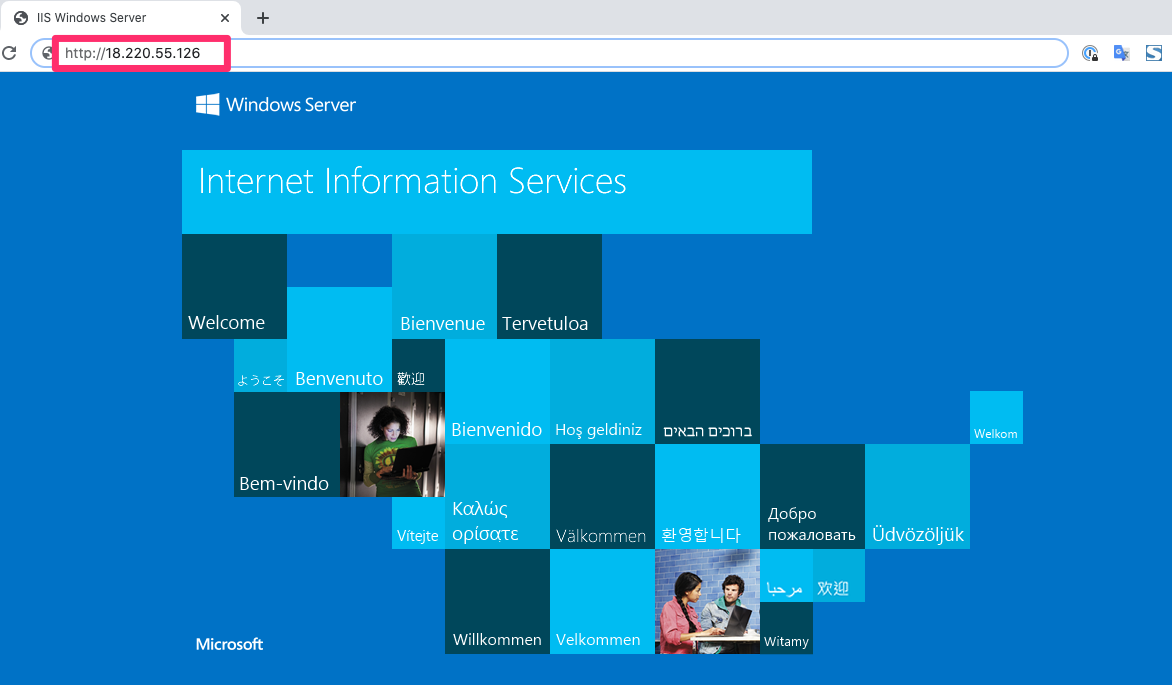Select the IIS Windows Server tab
Screen dimensions: 1172x685
(x=121, y=18)
